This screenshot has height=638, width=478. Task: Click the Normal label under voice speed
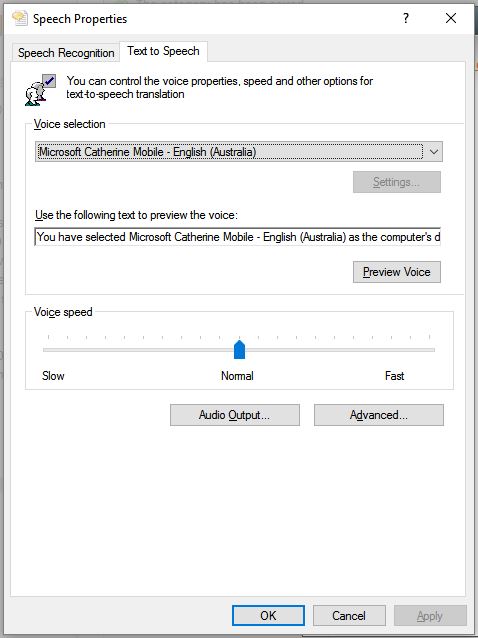tap(237, 376)
